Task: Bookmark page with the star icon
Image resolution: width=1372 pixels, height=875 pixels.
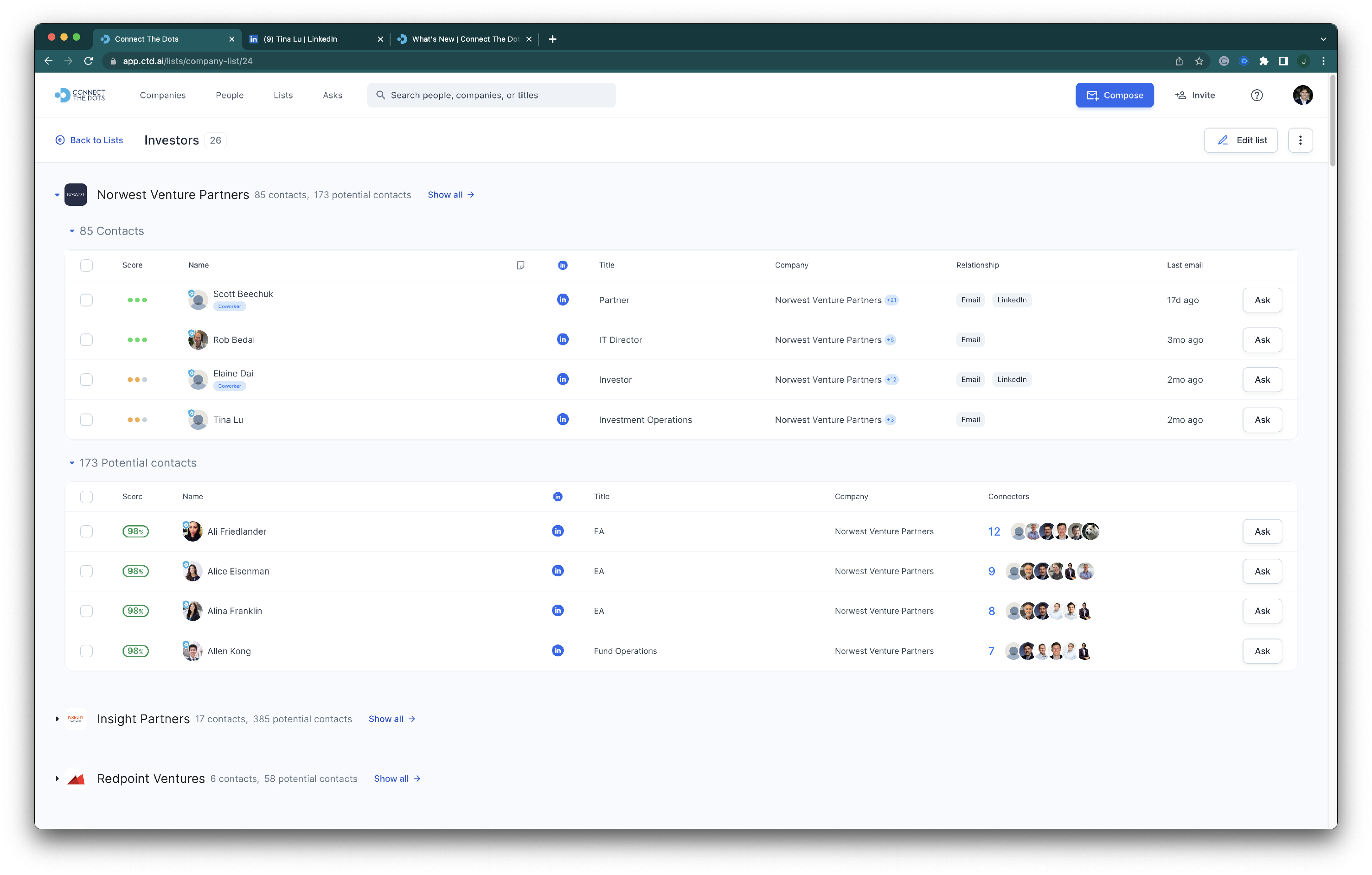Action: tap(1199, 61)
